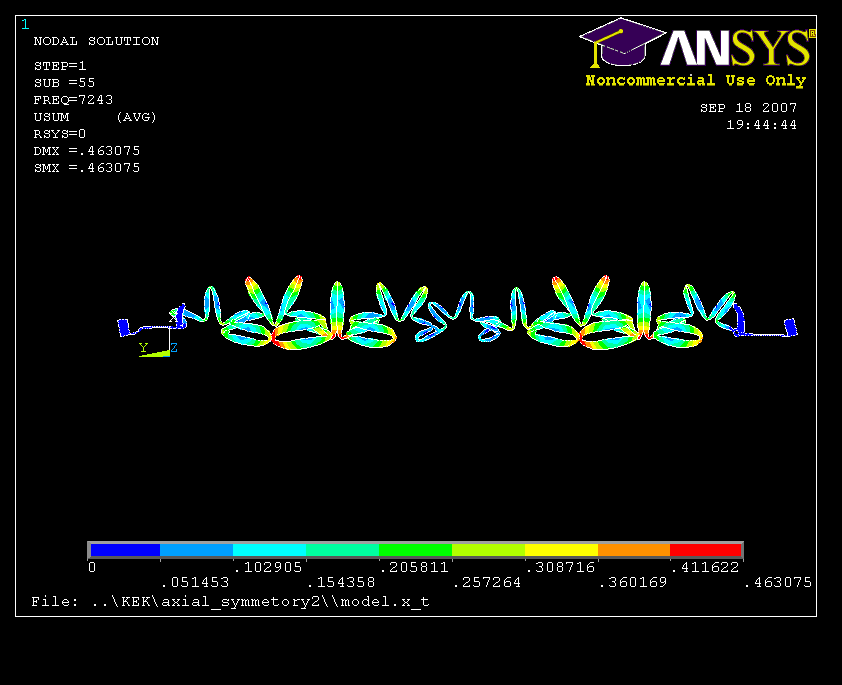The width and height of the screenshot is (842, 685).
Task: Click the 19:44:44 timestamp
Action: click(761, 125)
